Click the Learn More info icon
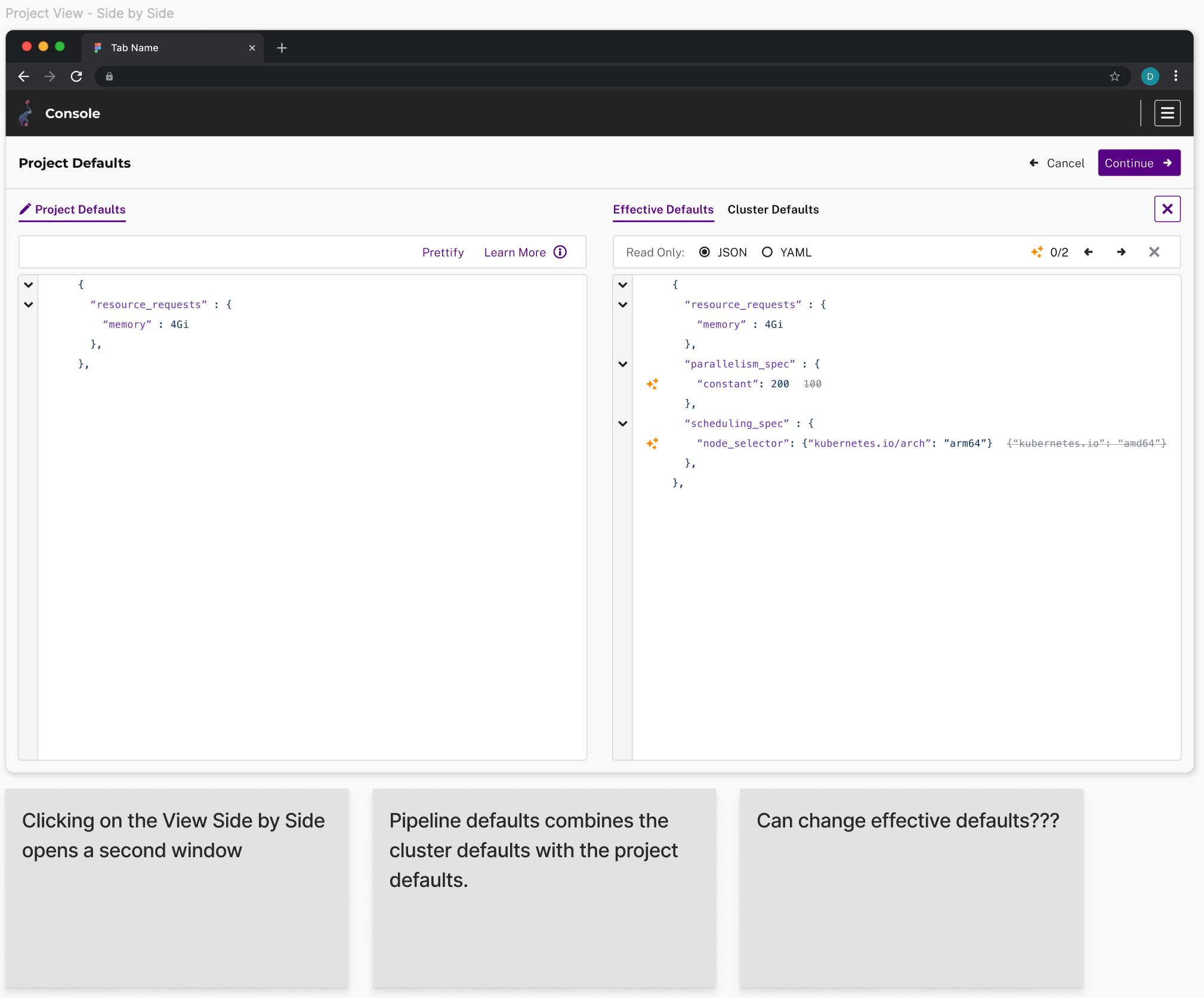Viewport: 1204px width, 998px height. (x=560, y=252)
